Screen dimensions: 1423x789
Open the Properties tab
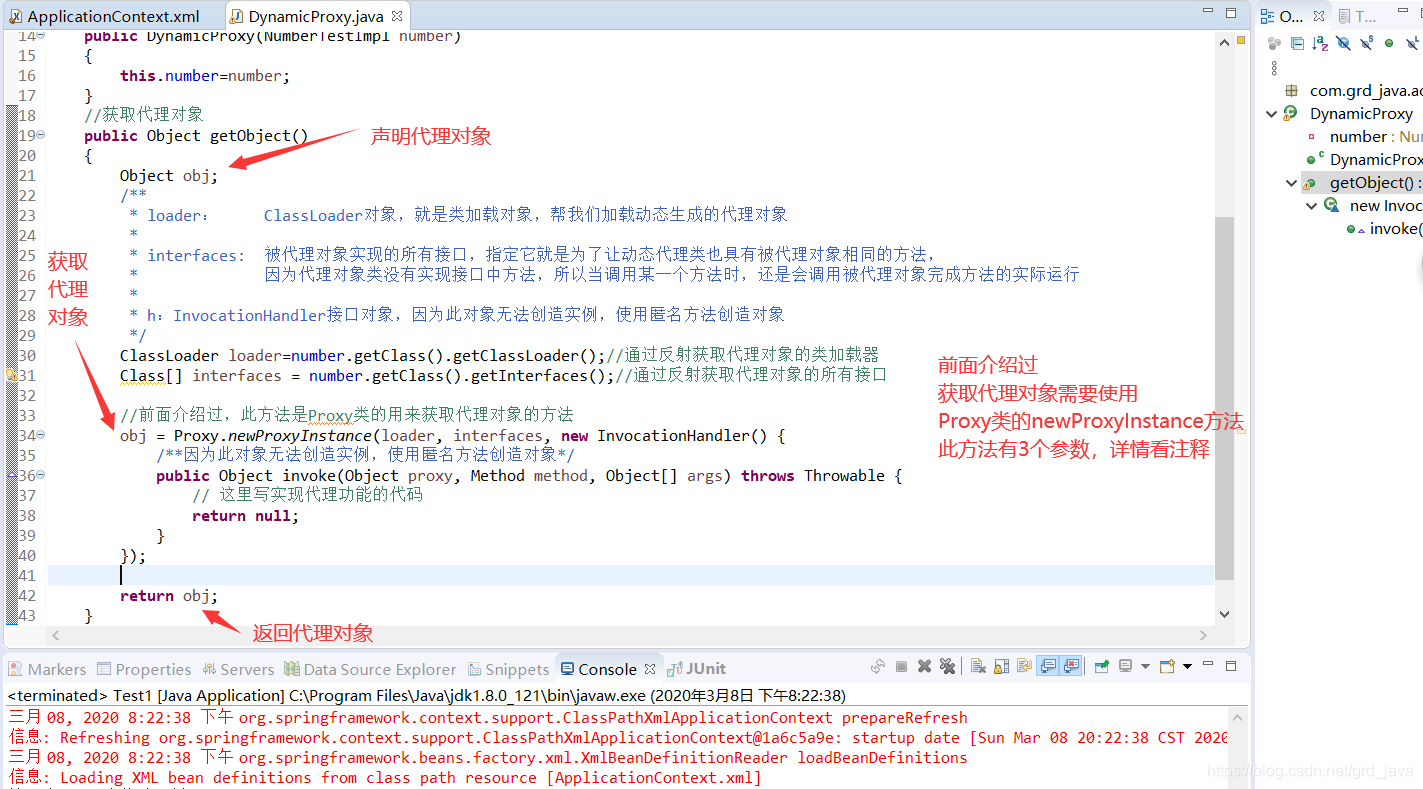pyautogui.click(x=143, y=669)
